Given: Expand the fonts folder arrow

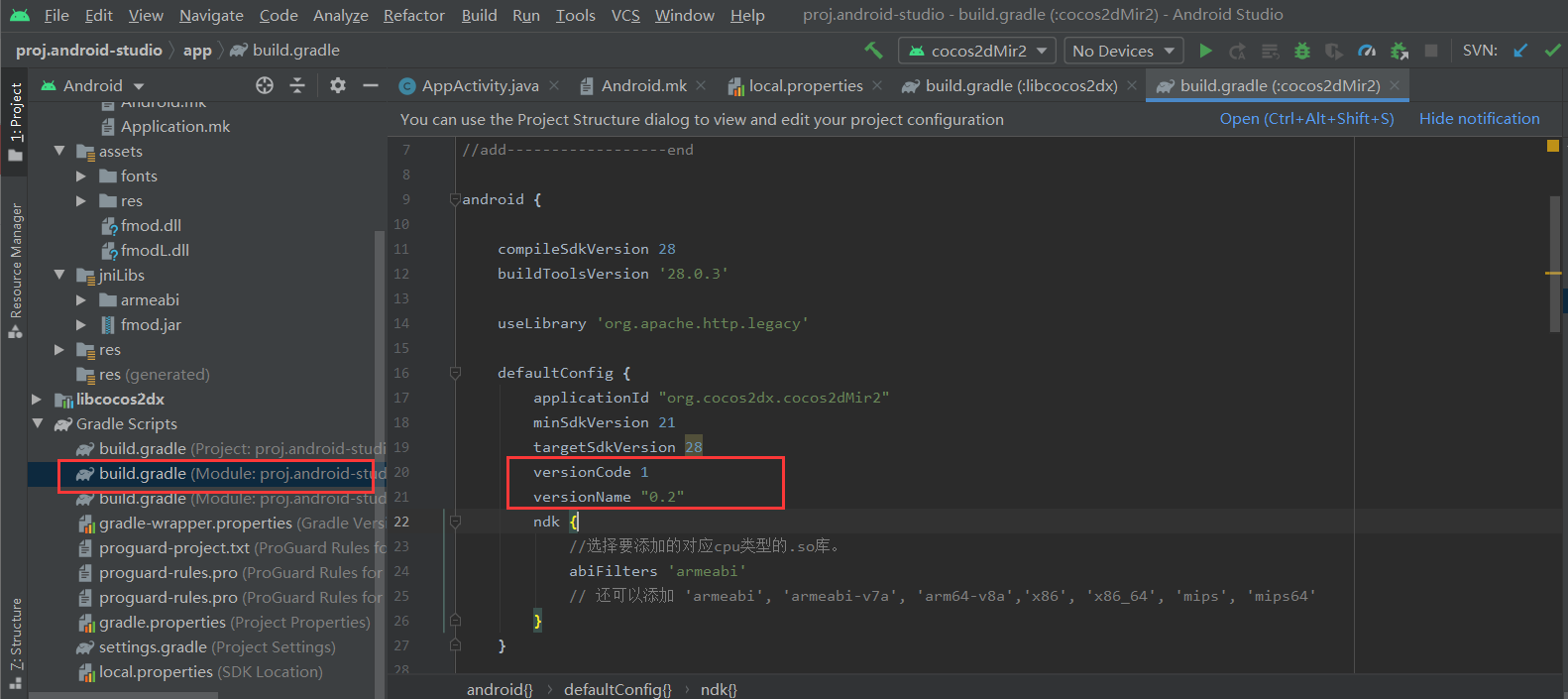Looking at the screenshot, I should click(81, 175).
